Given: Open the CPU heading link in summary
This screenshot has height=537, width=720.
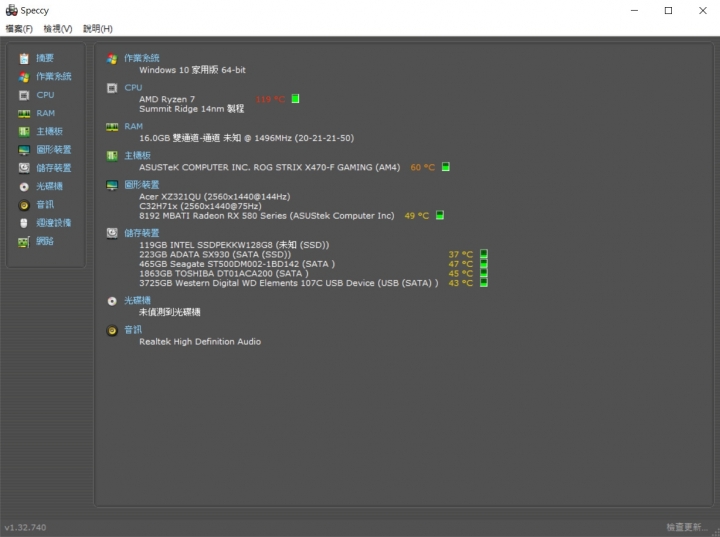Looking at the screenshot, I should coord(133,88).
